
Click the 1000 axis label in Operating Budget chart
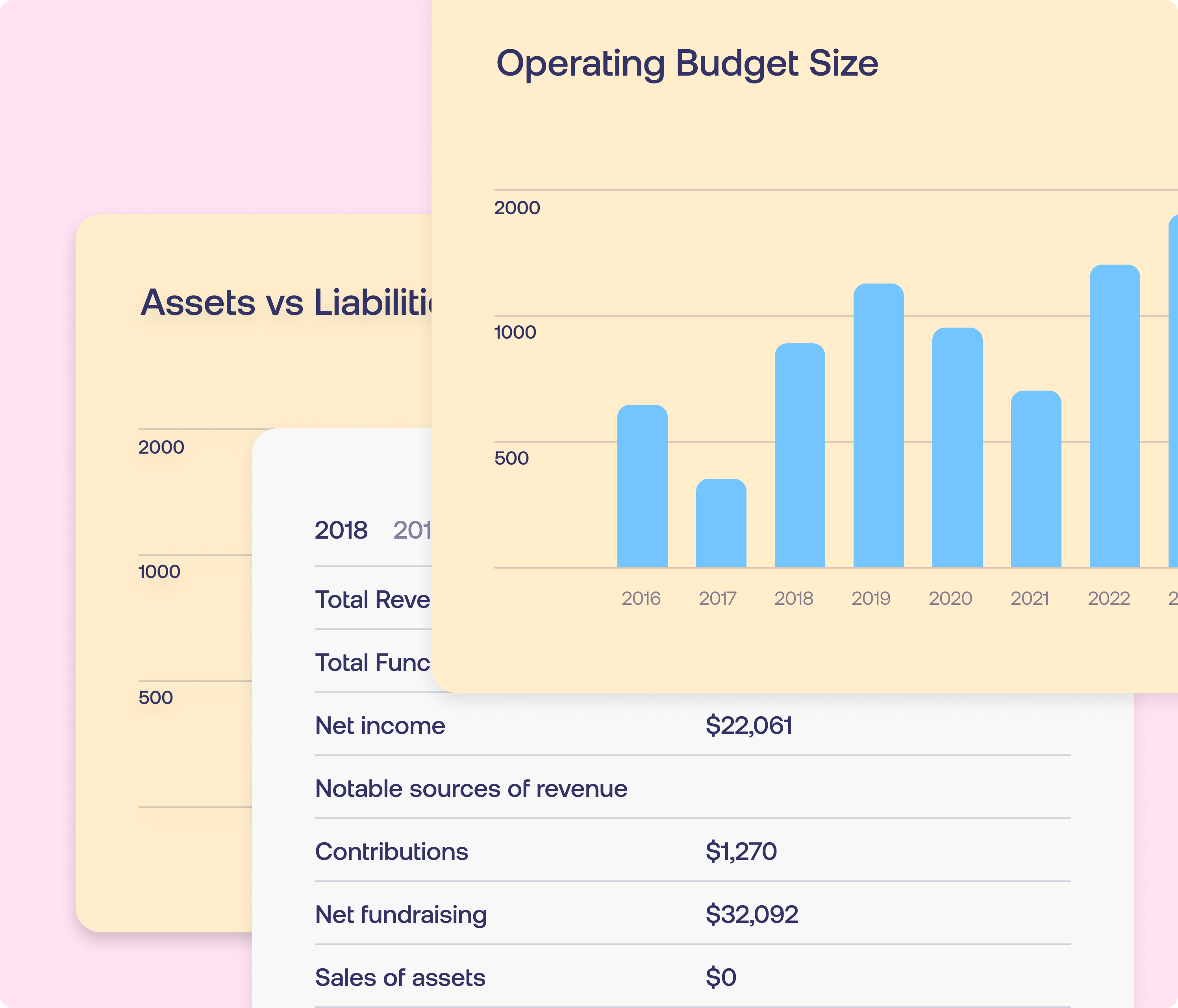[x=515, y=333]
